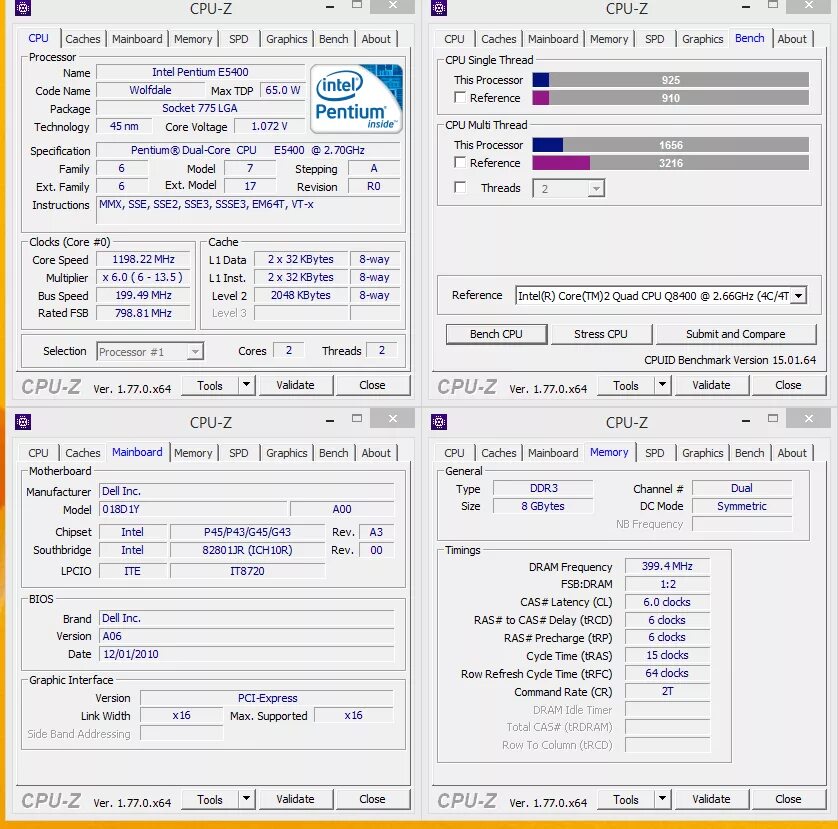This screenshot has width=838, height=829.
Task: Switch to the SPD tab
Action: pyautogui.click(x=239, y=38)
